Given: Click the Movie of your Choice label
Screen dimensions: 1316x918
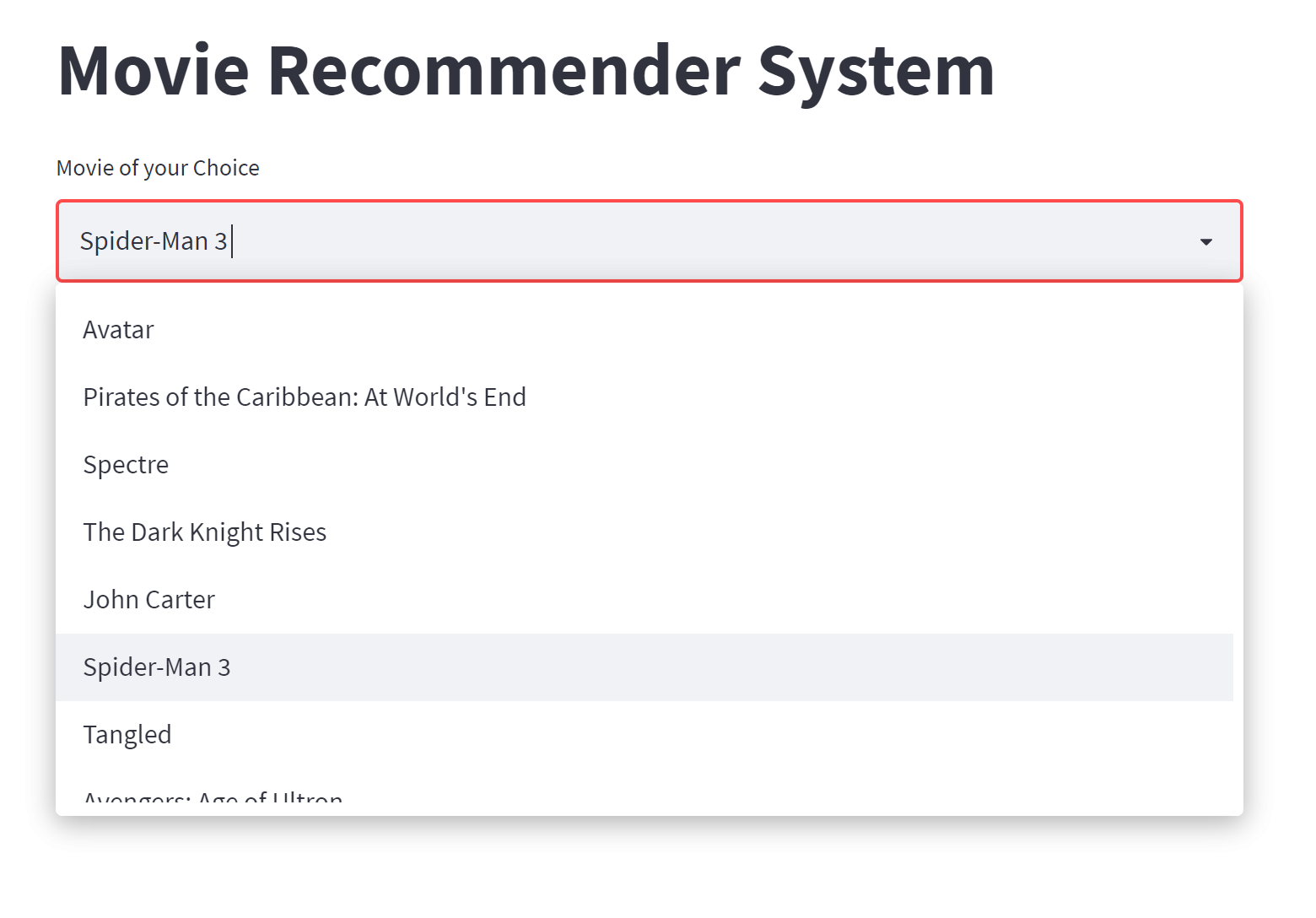Looking at the screenshot, I should (x=158, y=167).
